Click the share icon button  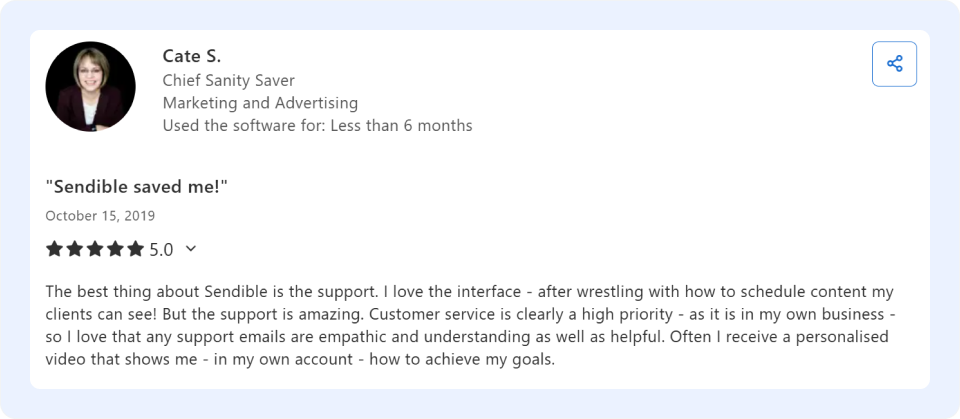point(894,64)
